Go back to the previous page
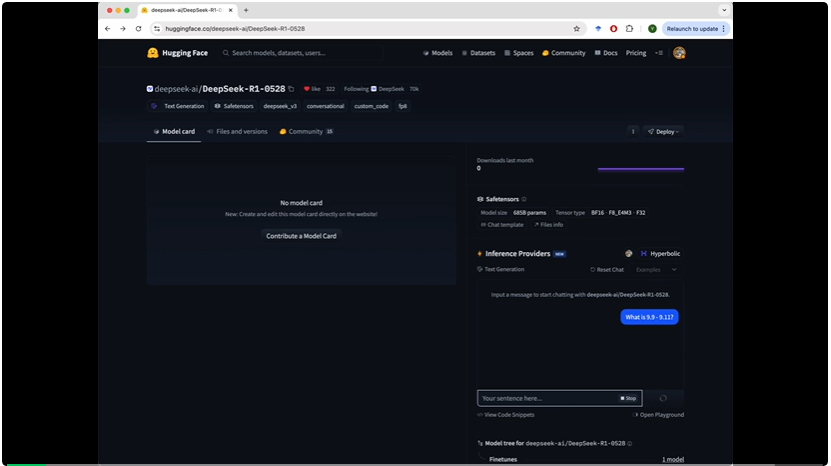The image size is (831, 466). click(108, 29)
